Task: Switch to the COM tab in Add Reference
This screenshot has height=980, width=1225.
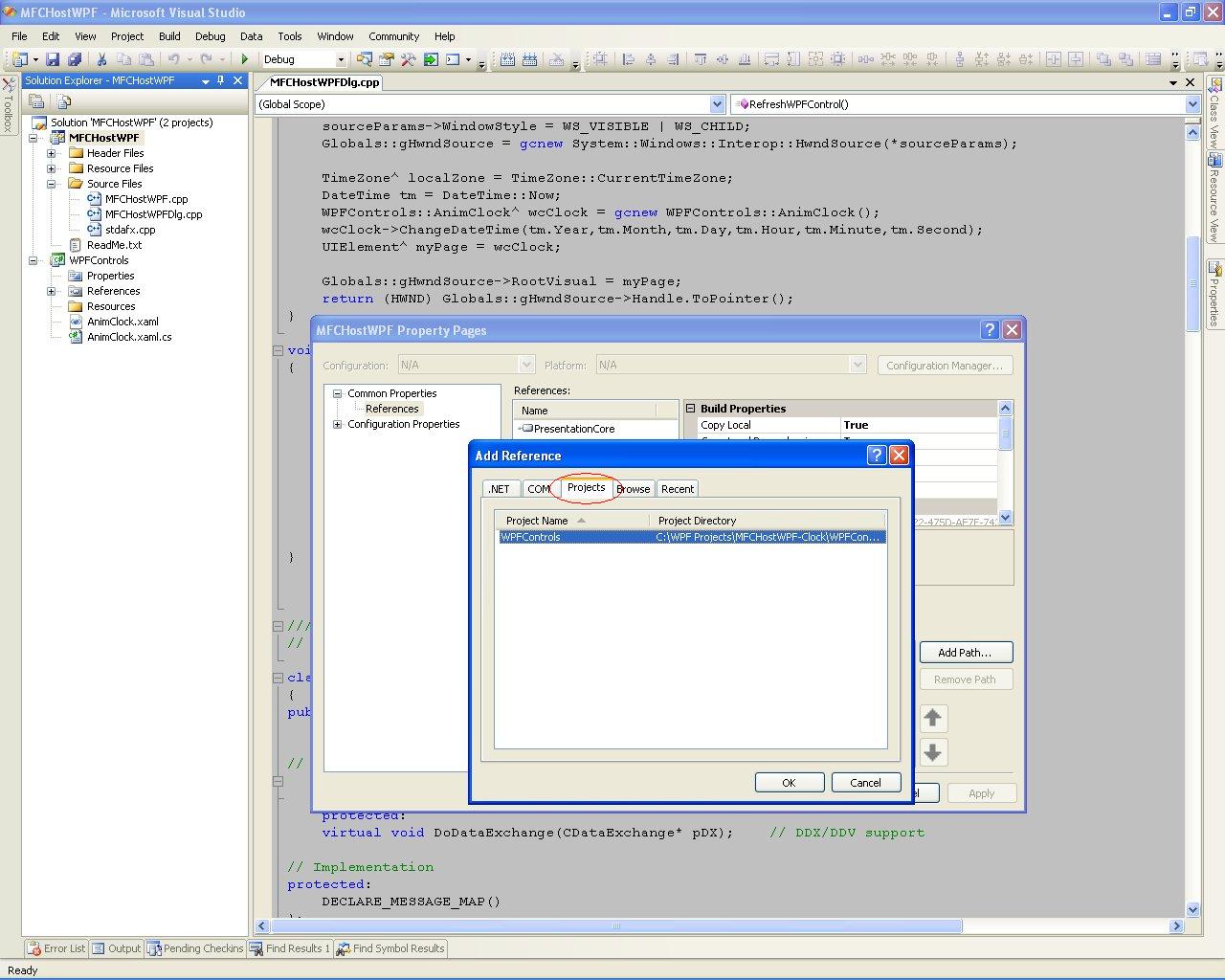Action: coord(539,489)
